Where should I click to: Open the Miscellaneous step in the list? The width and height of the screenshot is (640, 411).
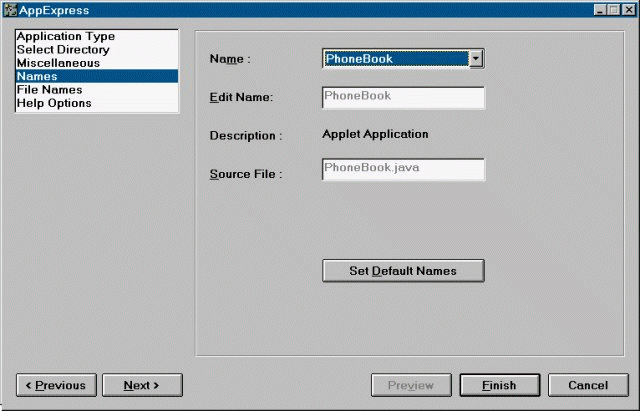tap(58, 62)
